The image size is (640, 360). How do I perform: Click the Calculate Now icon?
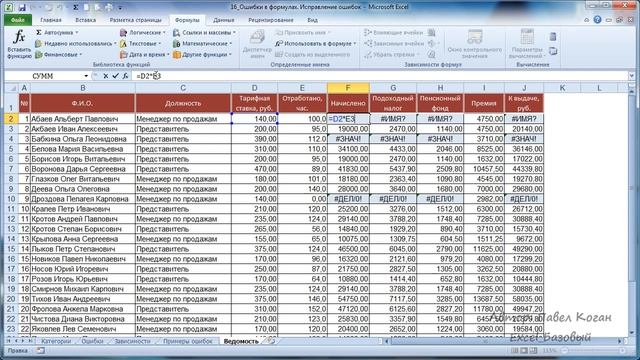[x=553, y=36]
